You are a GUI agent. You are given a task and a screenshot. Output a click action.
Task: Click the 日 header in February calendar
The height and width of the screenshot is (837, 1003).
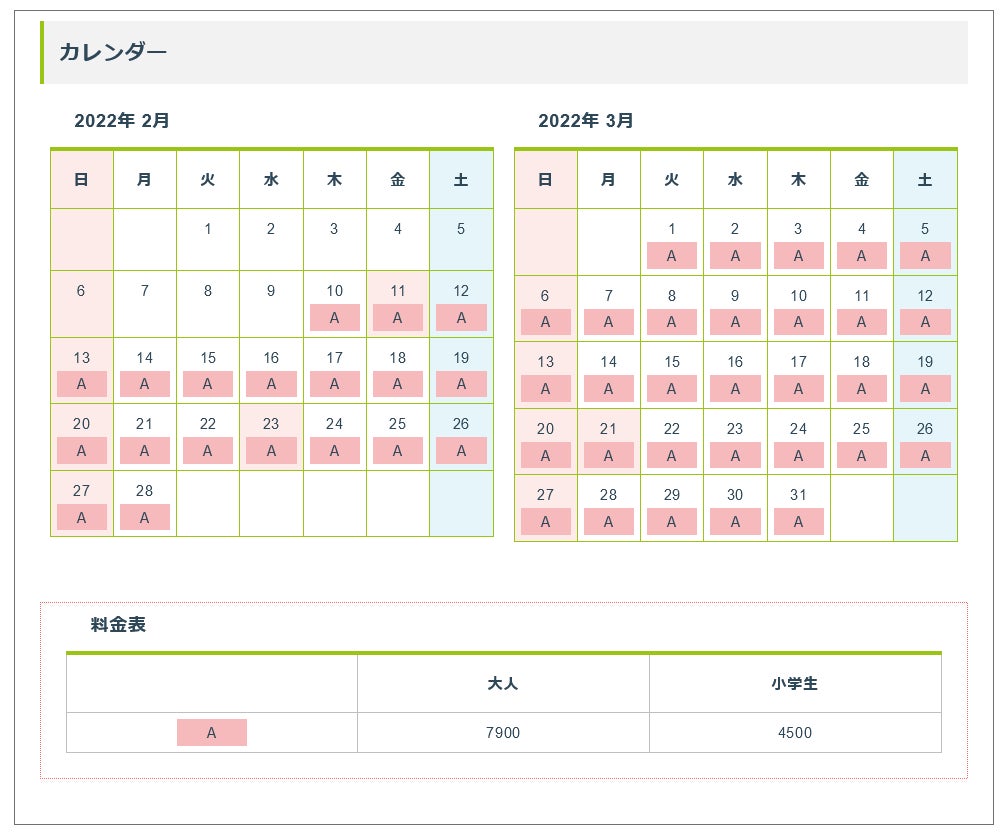[x=81, y=180]
